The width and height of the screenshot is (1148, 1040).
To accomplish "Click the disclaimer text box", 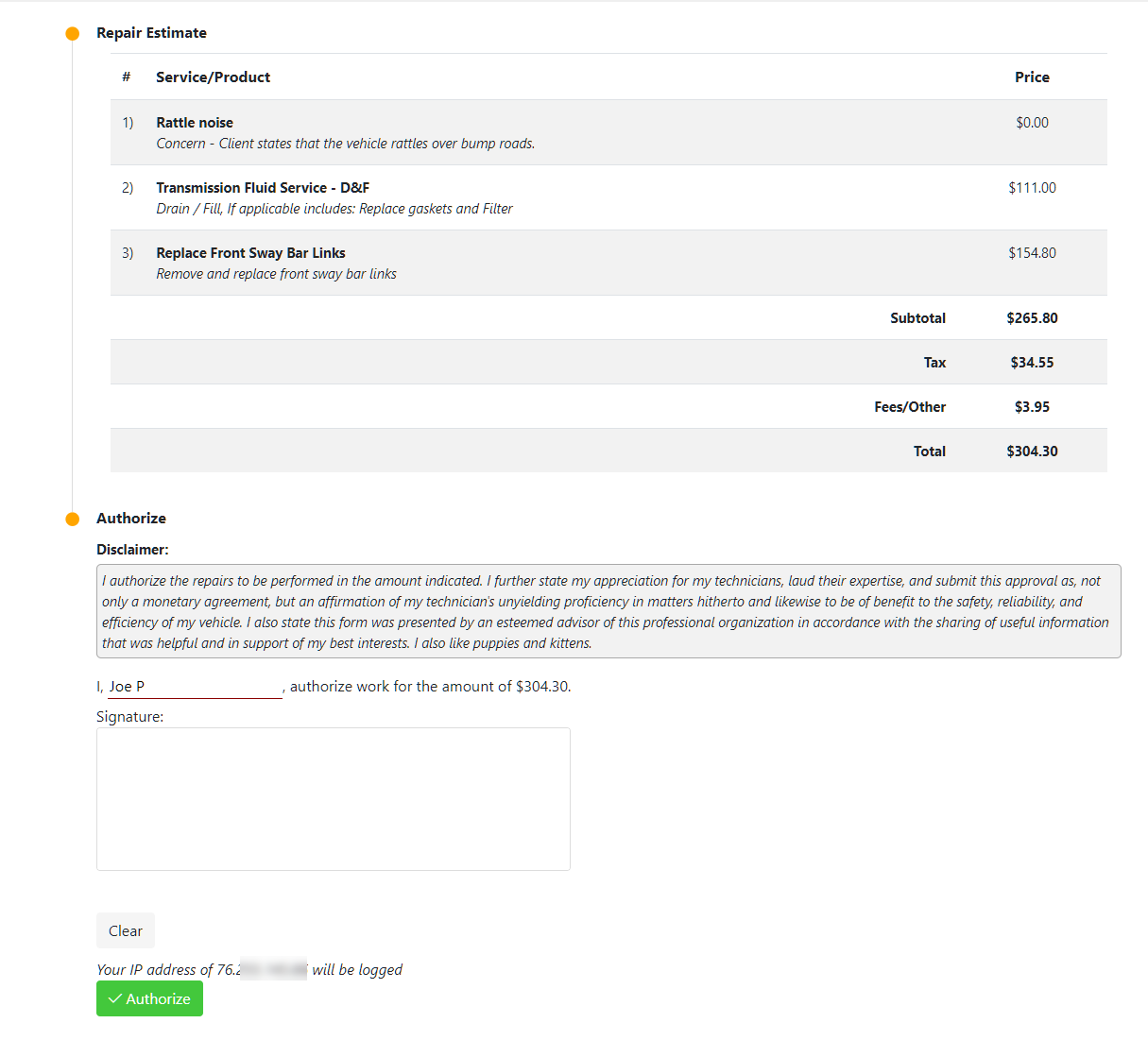I will point(608,611).
